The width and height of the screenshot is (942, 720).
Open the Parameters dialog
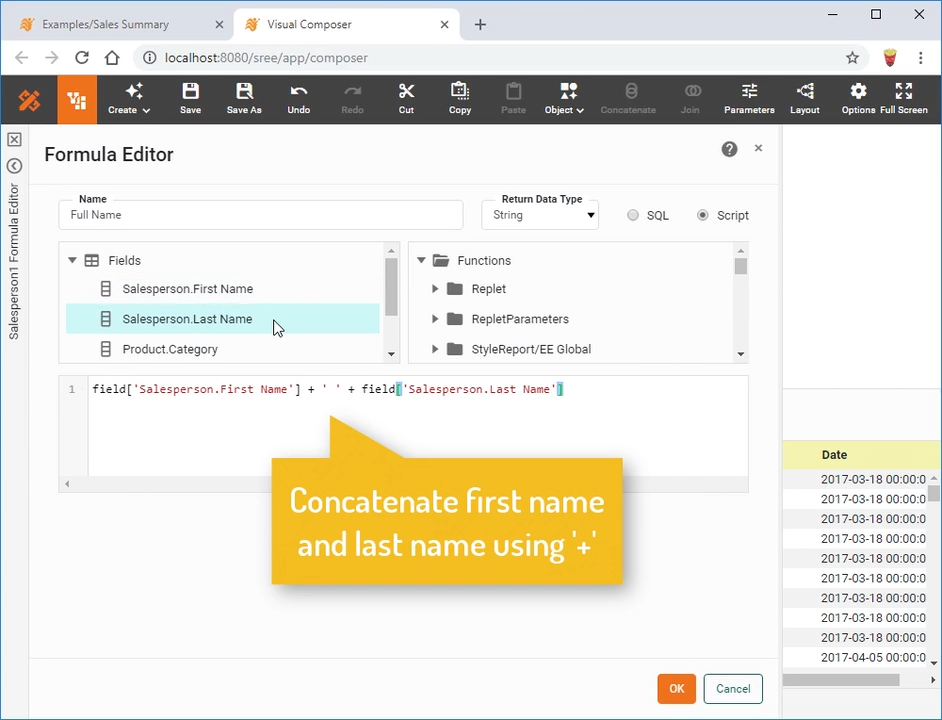(749, 99)
